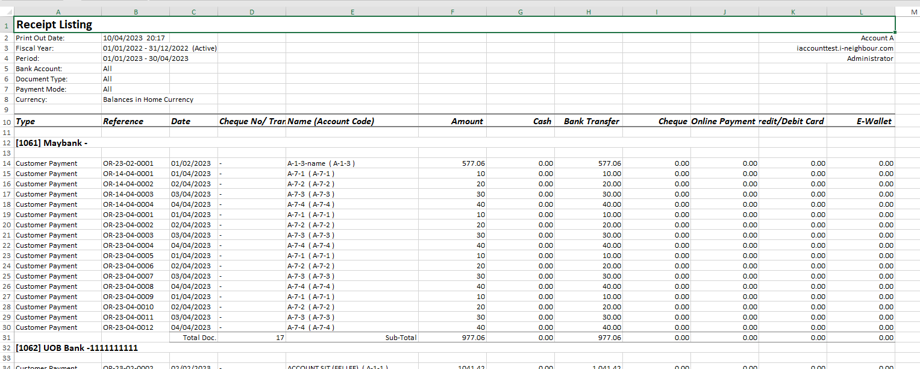Click the Payment Mode label cell
Screen dimensions: 920x369
[58, 89]
